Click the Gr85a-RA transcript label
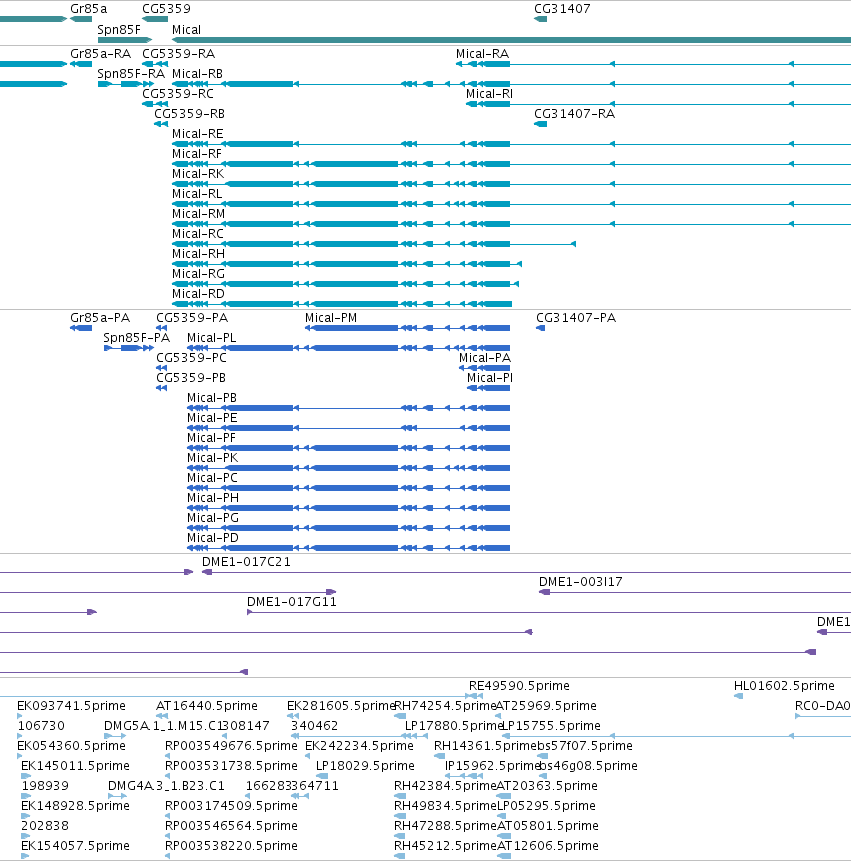The image size is (851, 861). [x=100, y=54]
